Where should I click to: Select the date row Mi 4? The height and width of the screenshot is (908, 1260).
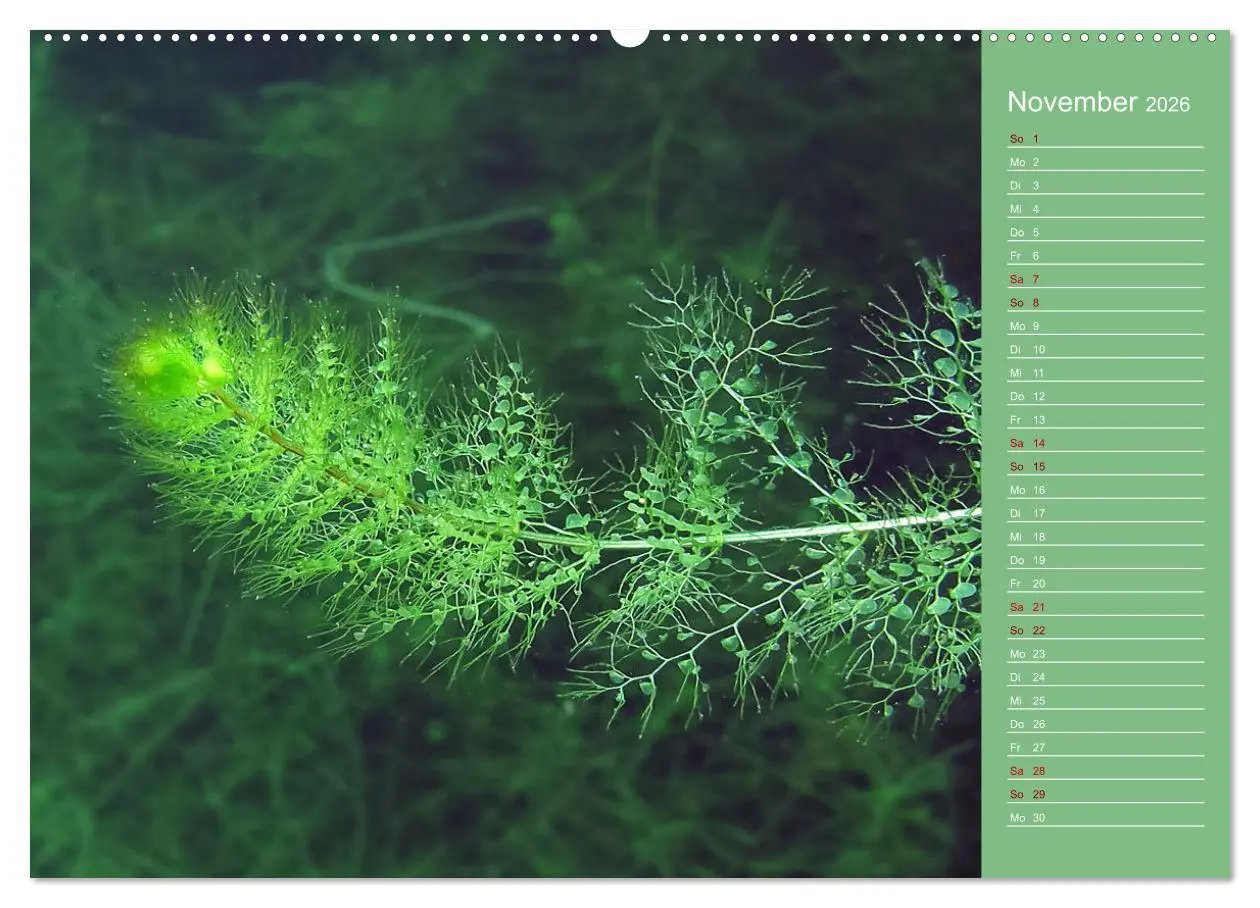(1105, 209)
